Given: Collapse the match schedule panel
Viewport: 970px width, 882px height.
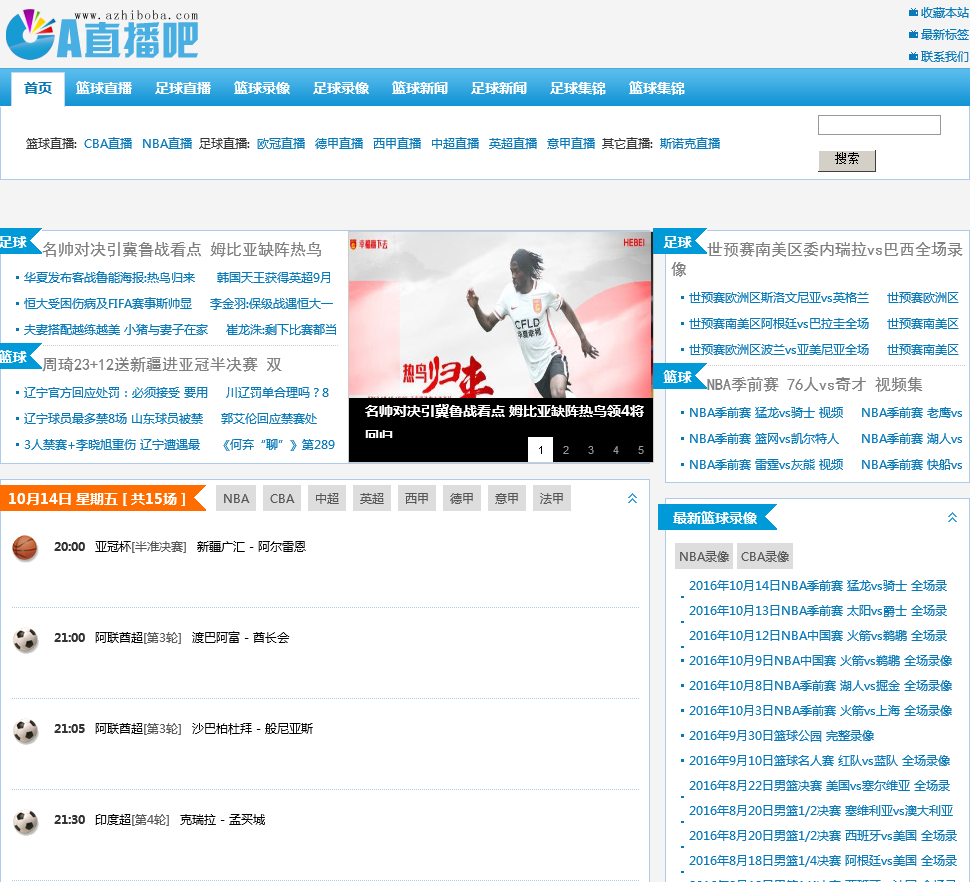Looking at the screenshot, I should click(x=632, y=499).
